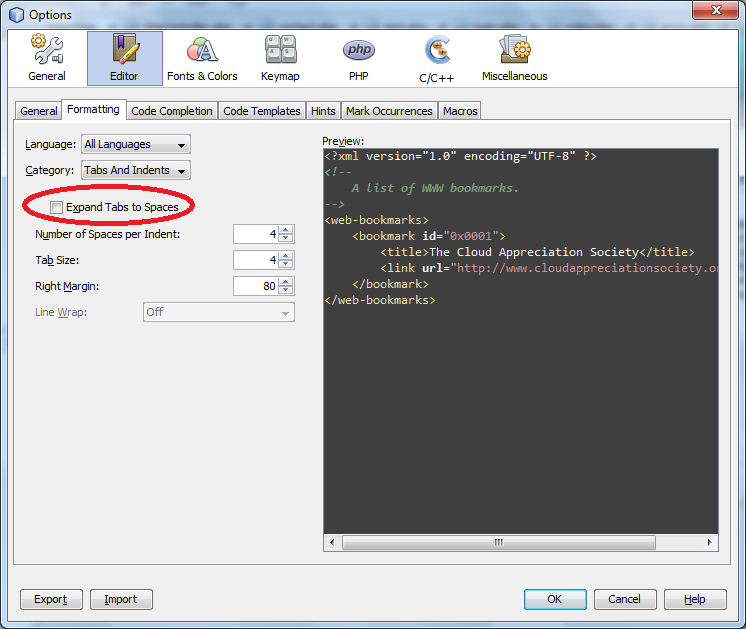Click the Cancel button
Viewport: 746px width, 629px height.
click(x=625, y=599)
